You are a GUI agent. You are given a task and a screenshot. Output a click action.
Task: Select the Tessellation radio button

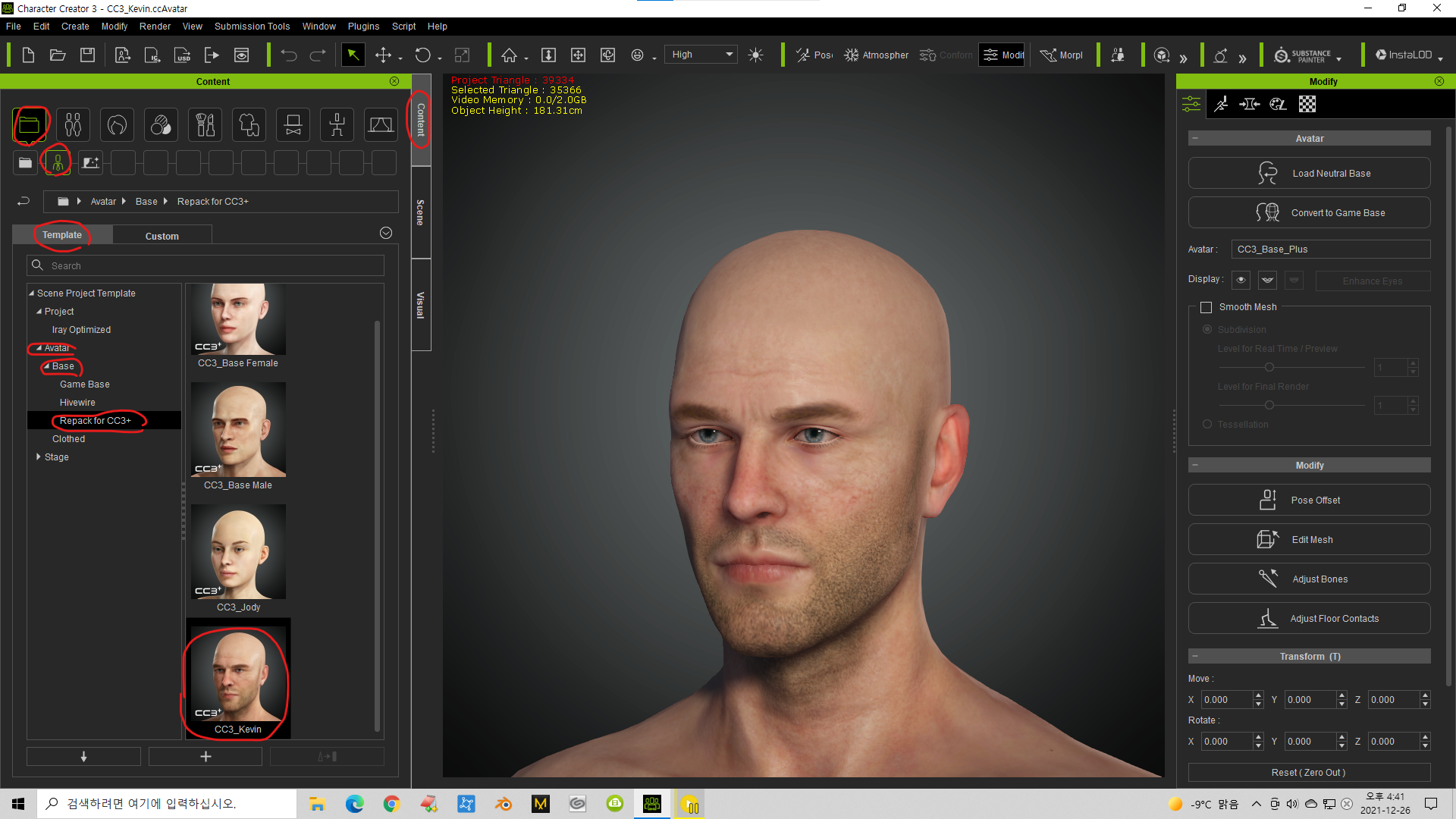[1207, 424]
